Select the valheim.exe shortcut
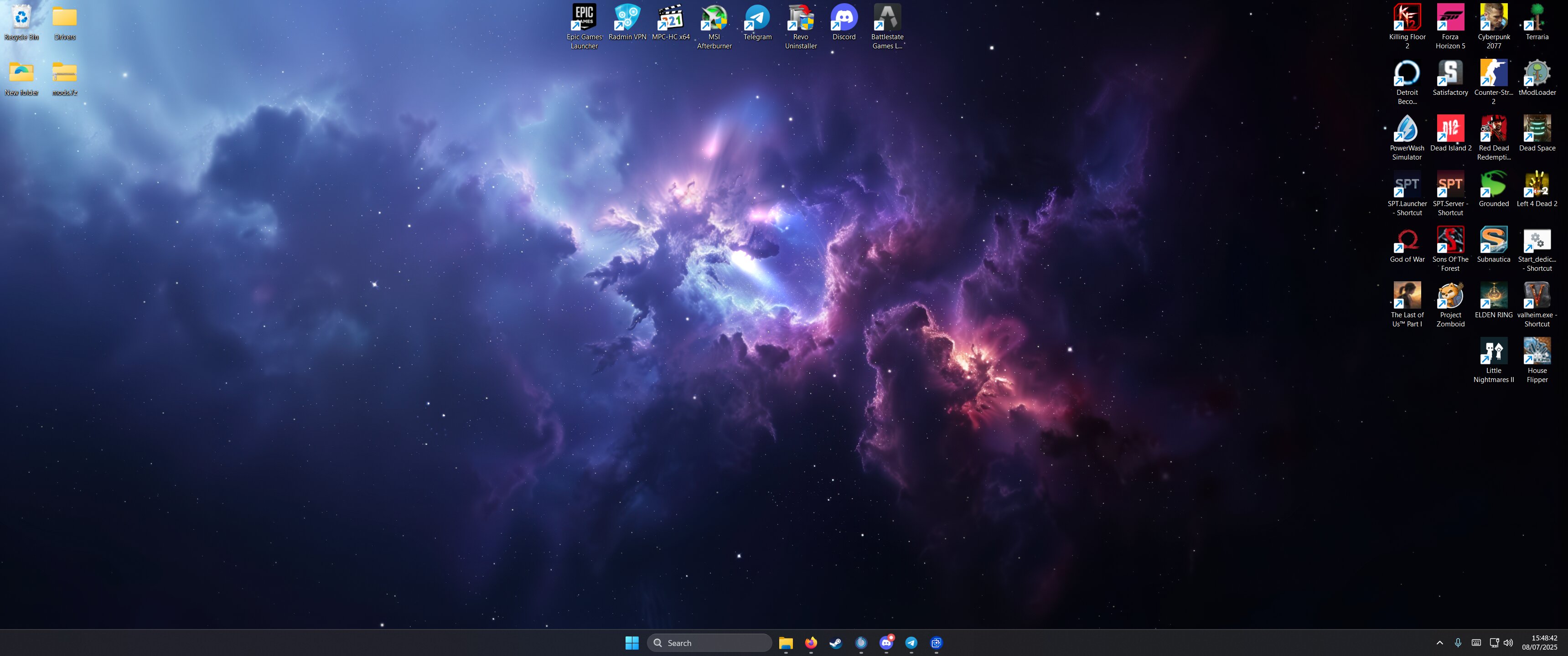 click(x=1537, y=304)
